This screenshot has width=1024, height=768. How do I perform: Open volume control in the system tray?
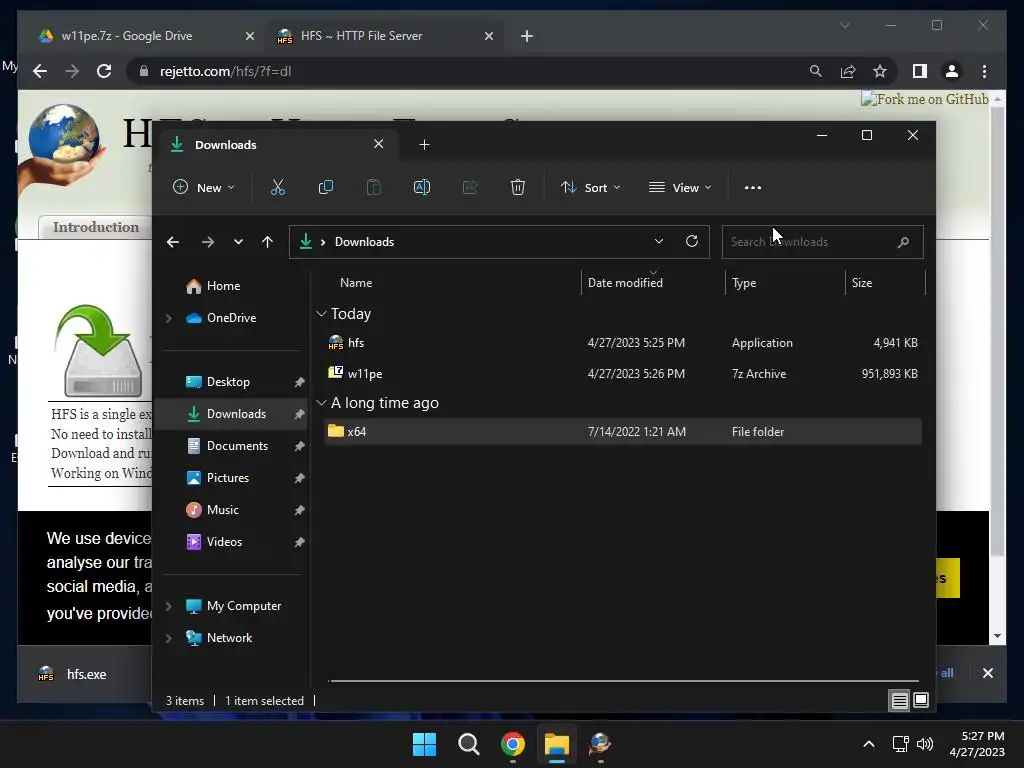pos(925,744)
